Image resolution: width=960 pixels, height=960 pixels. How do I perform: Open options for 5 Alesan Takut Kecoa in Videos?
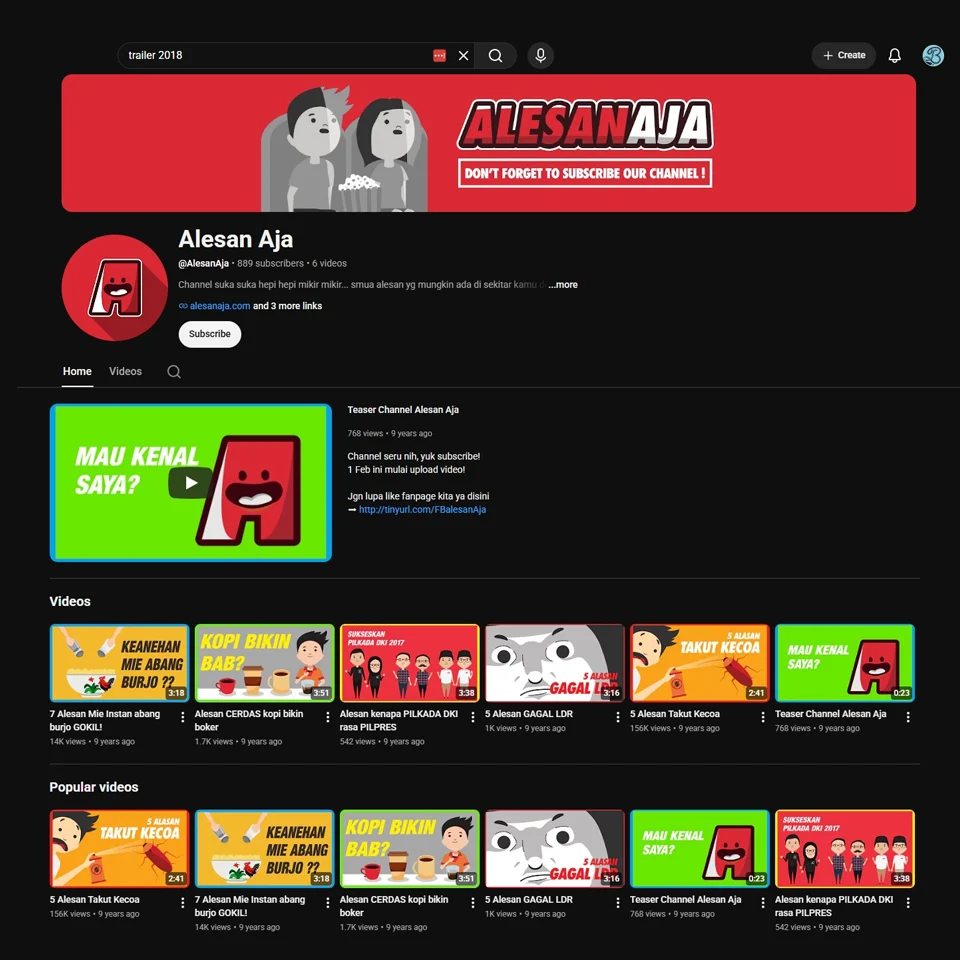[763, 718]
